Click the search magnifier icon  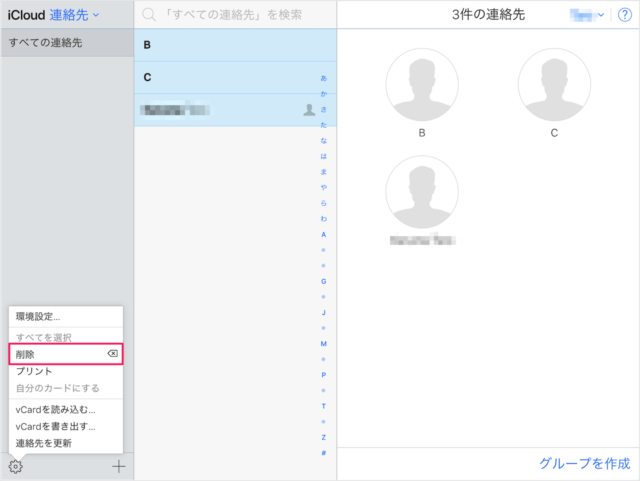[149, 15]
